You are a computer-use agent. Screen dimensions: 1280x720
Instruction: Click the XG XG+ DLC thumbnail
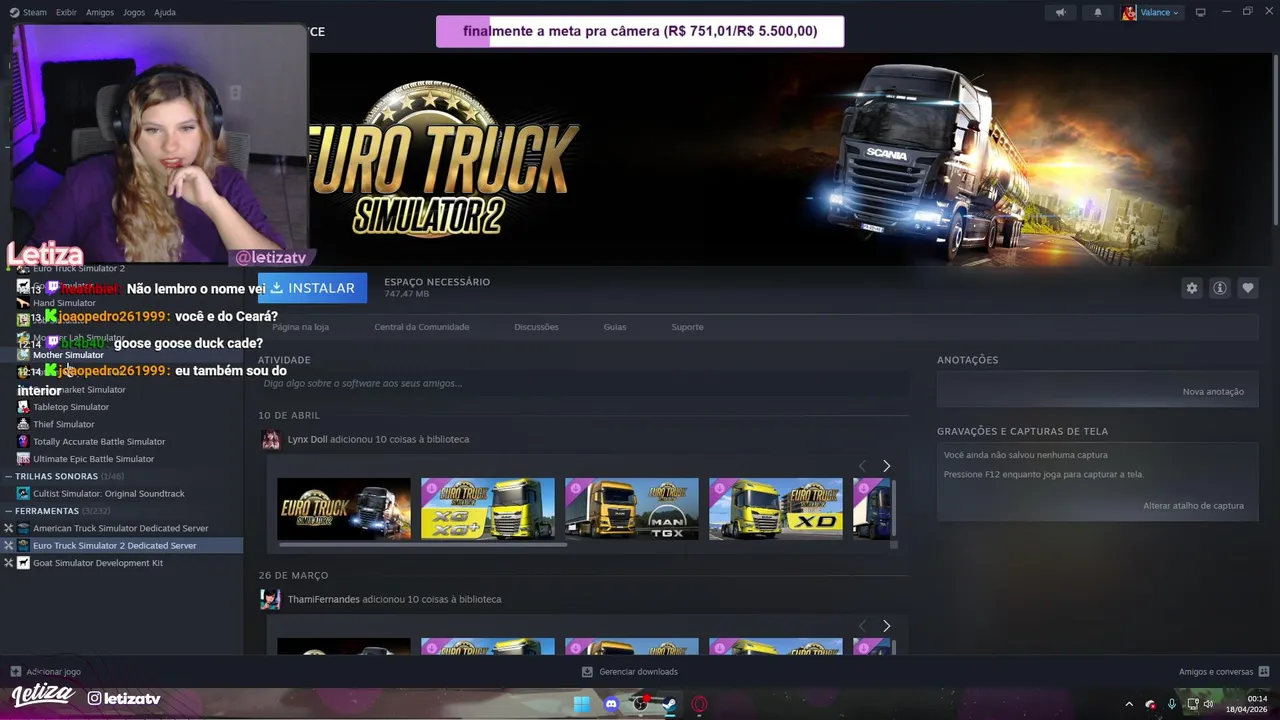488,508
